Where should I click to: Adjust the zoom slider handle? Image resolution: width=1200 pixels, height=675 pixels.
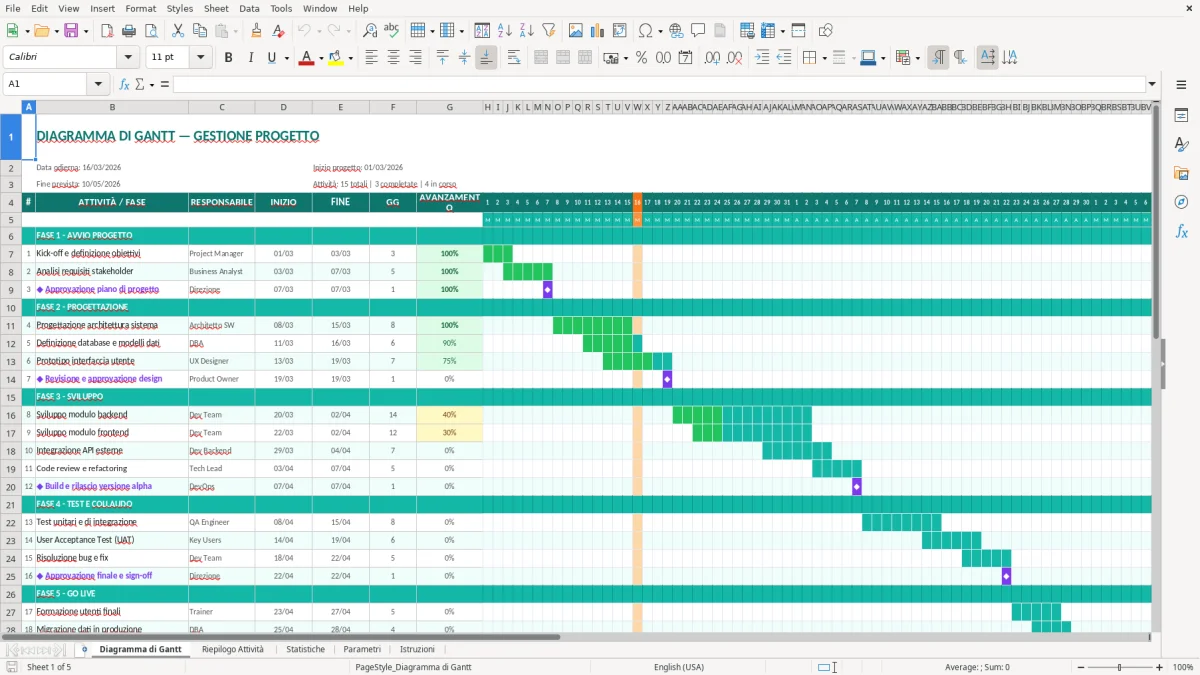1120,667
